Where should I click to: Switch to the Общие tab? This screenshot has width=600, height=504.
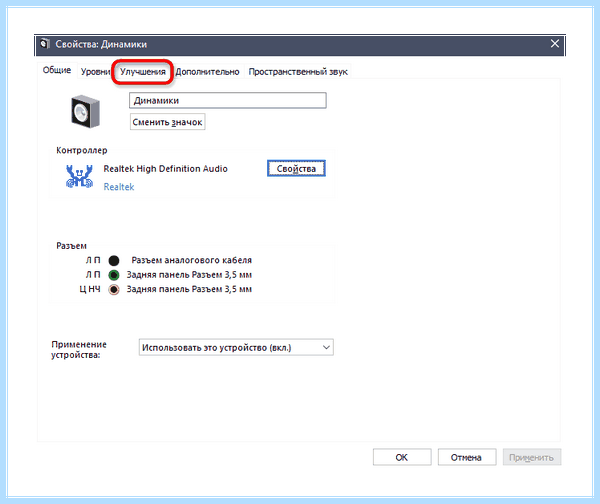[x=57, y=70]
